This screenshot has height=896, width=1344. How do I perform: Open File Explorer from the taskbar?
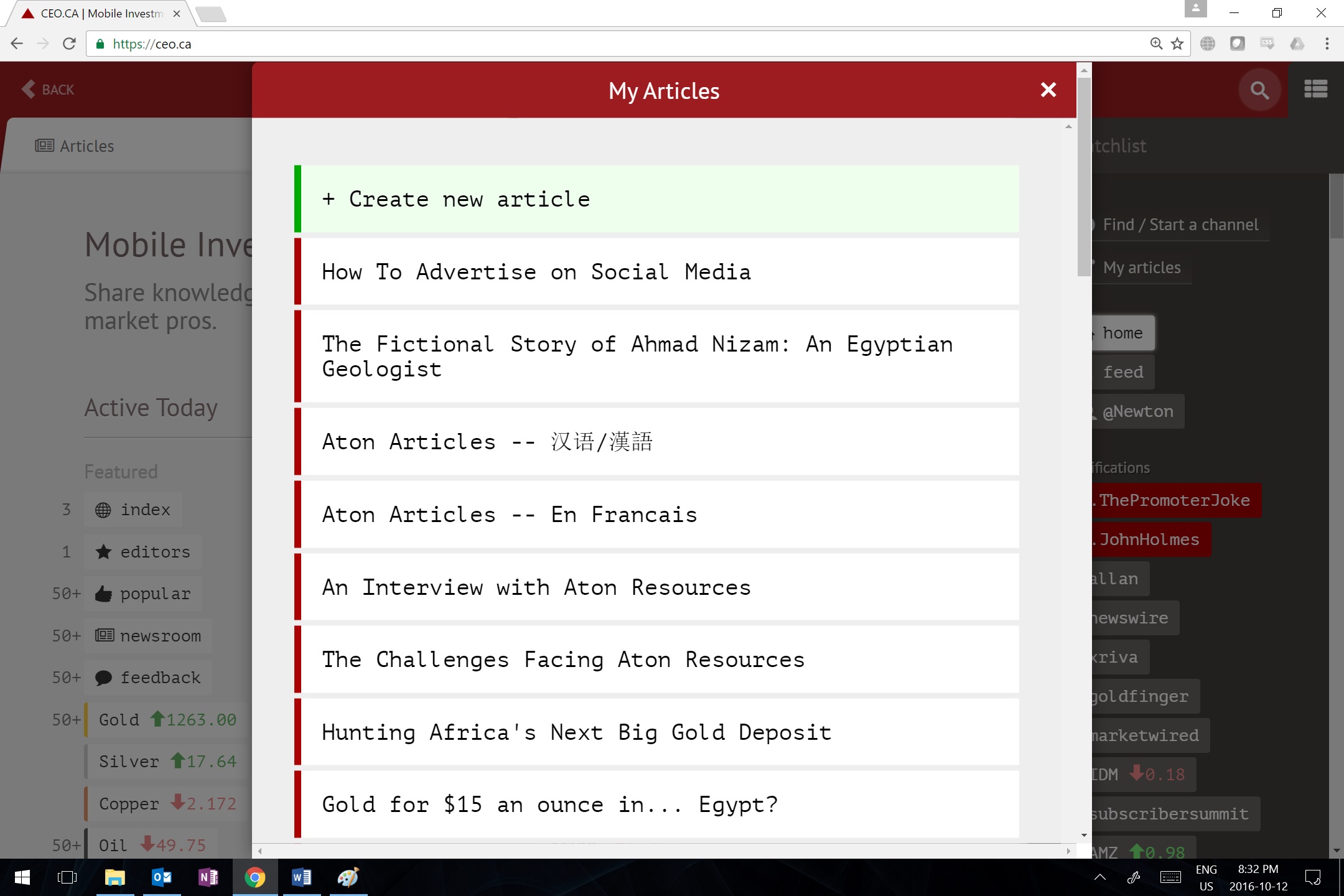pos(115,877)
